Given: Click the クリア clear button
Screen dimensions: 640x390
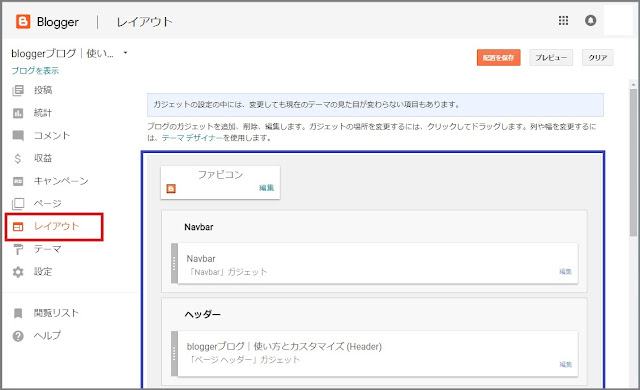Looking at the screenshot, I should (x=598, y=58).
